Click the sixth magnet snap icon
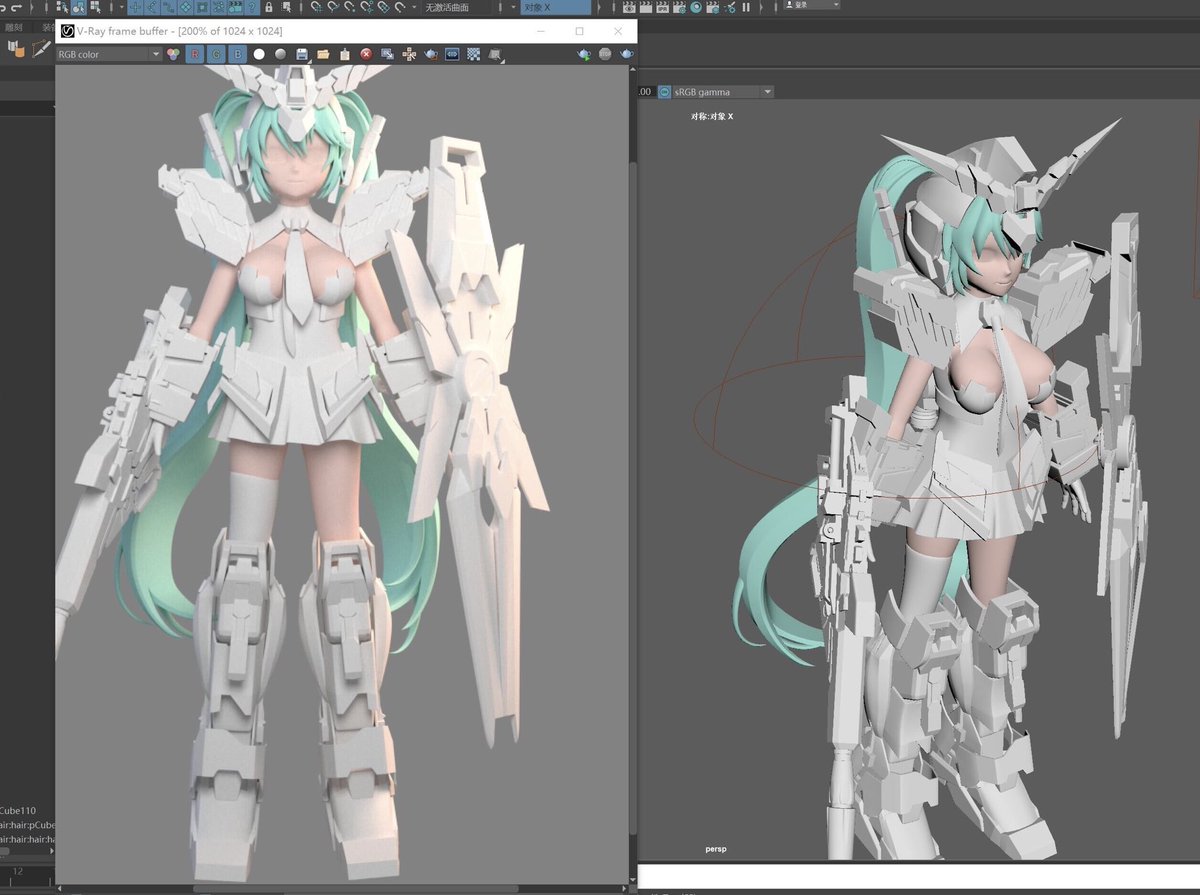The width and height of the screenshot is (1200, 895). pyautogui.click(x=399, y=7)
